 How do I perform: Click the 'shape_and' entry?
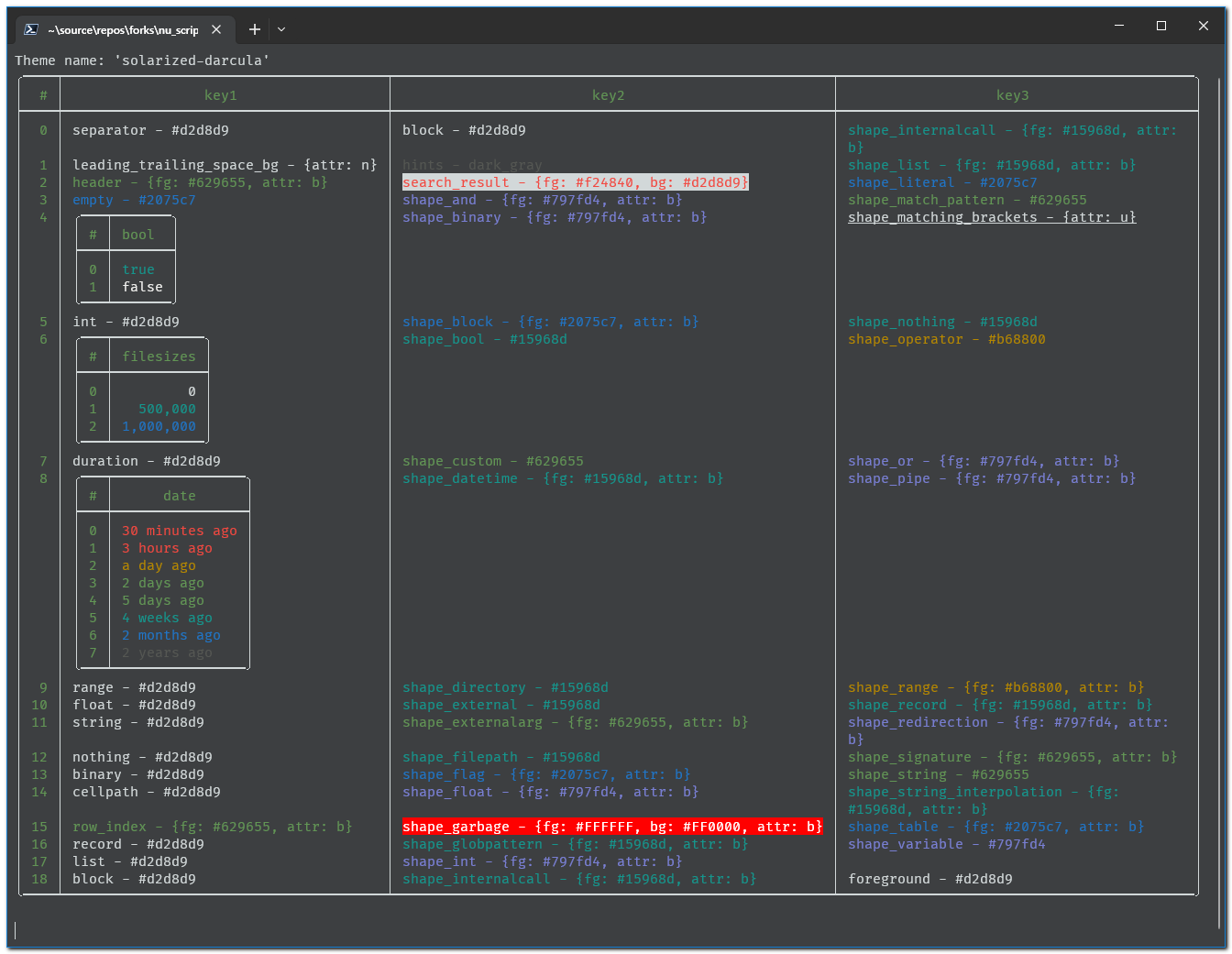[x=543, y=200]
